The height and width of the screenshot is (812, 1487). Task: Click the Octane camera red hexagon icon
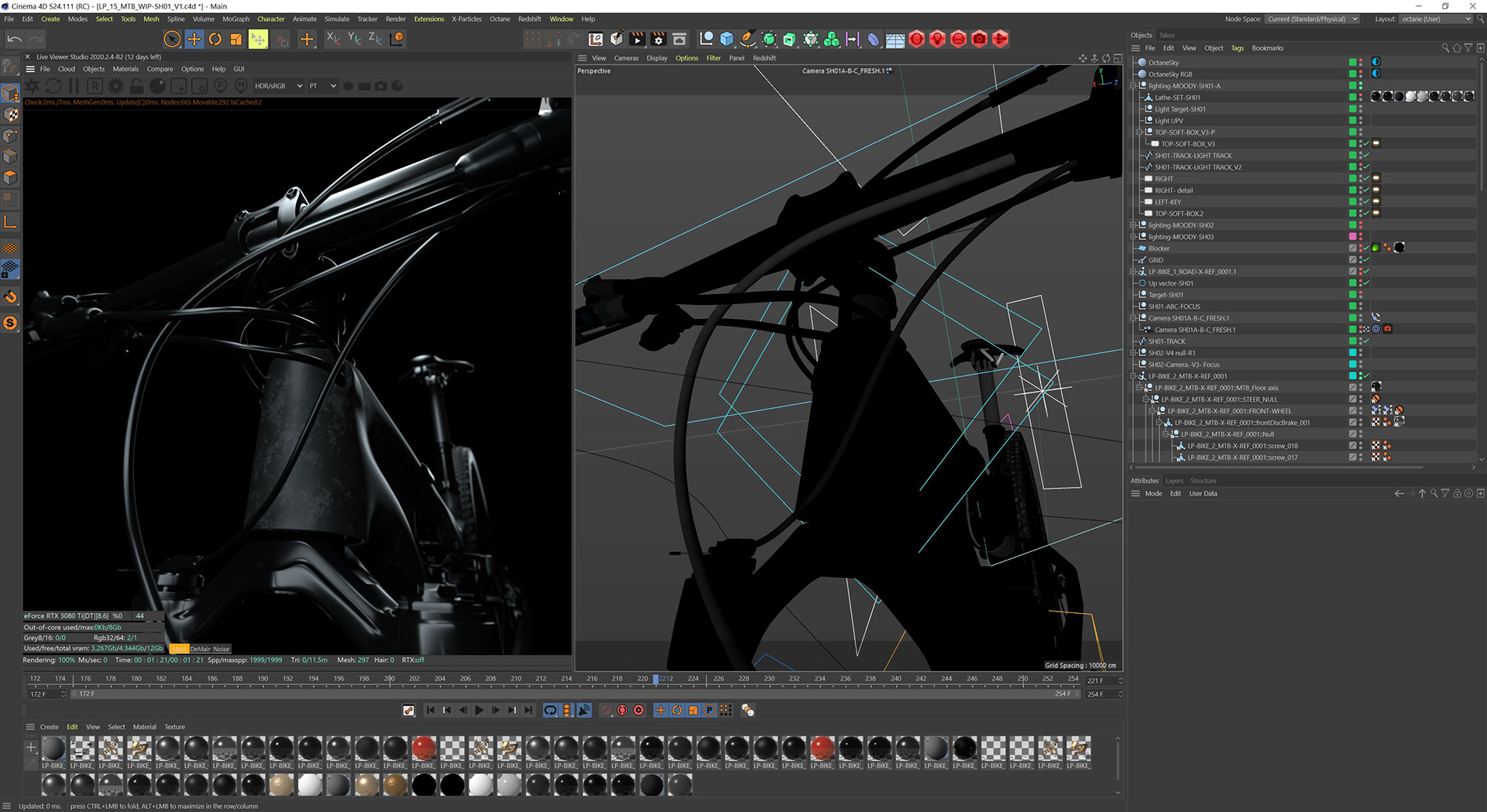(x=979, y=39)
